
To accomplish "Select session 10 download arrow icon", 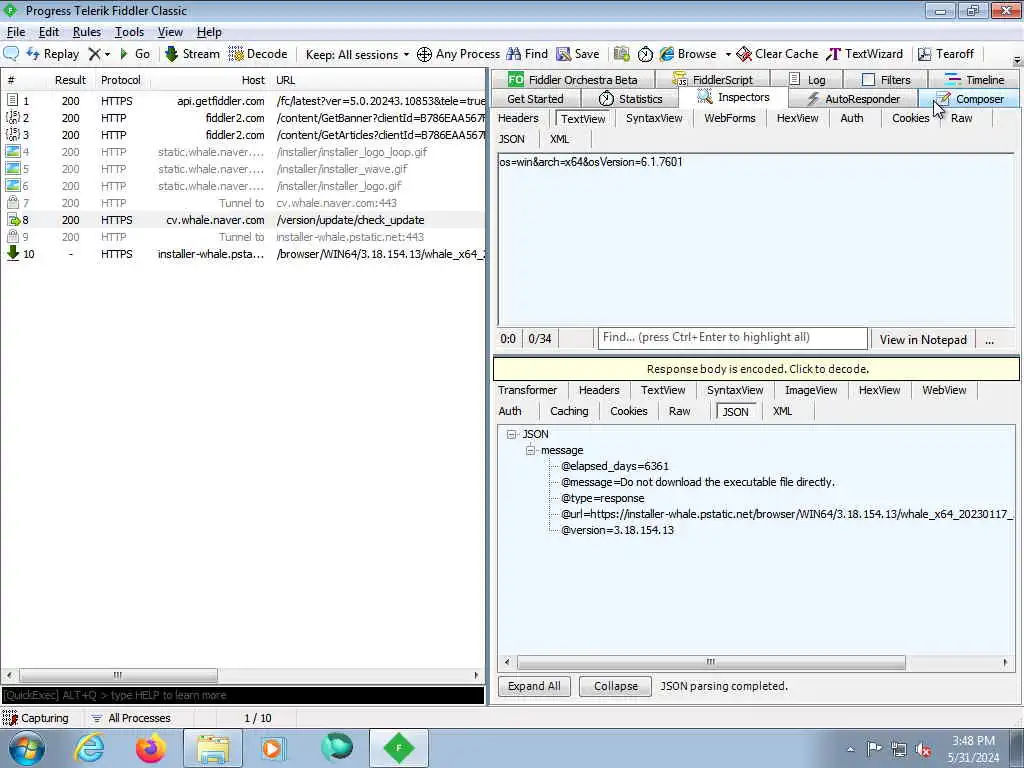I will pyautogui.click(x=12, y=253).
